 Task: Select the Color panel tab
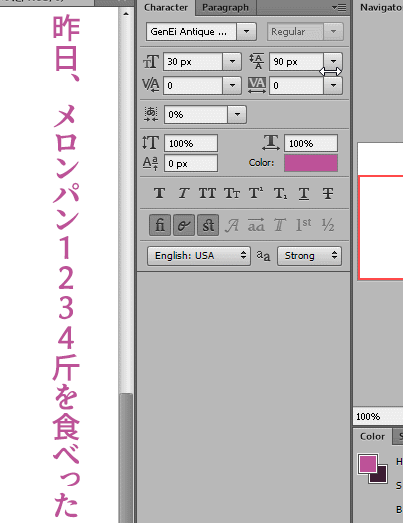(372, 436)
